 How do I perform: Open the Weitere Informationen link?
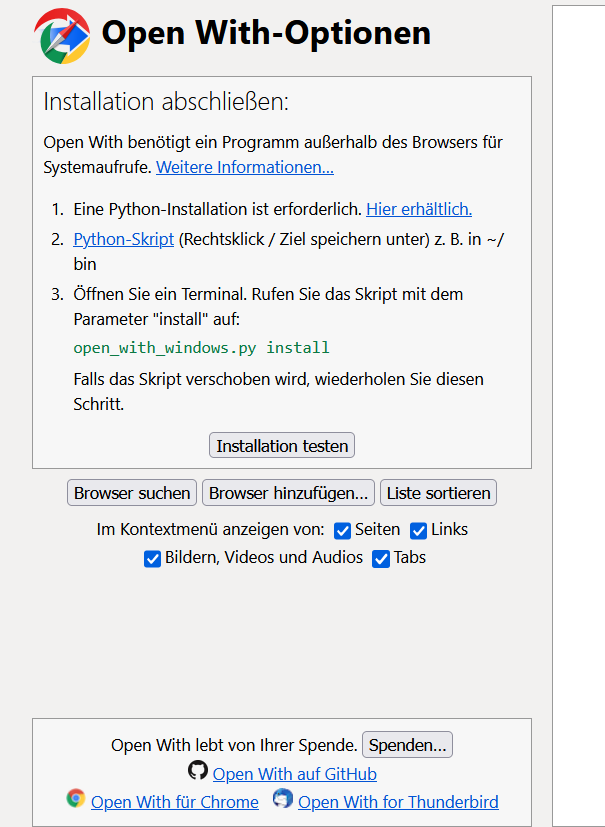click(x=245, y=167)
